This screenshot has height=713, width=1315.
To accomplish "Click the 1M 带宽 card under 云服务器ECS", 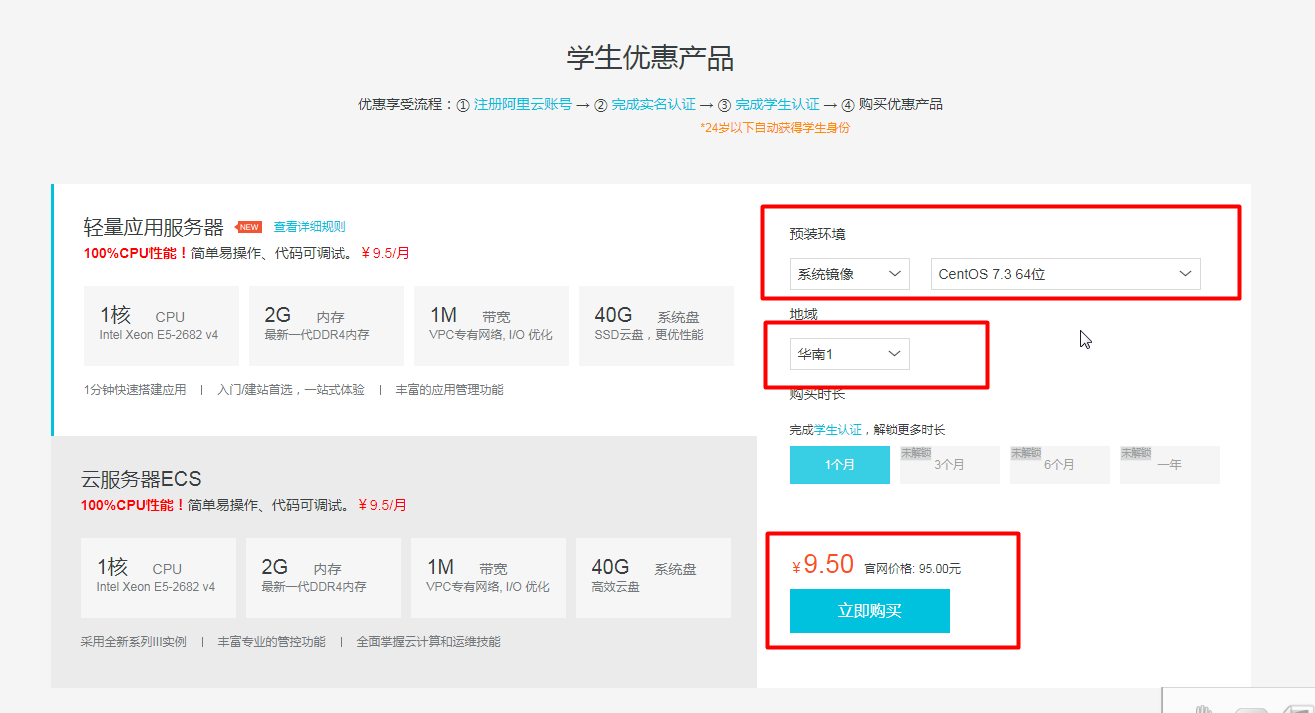I will tap(488, 578).
